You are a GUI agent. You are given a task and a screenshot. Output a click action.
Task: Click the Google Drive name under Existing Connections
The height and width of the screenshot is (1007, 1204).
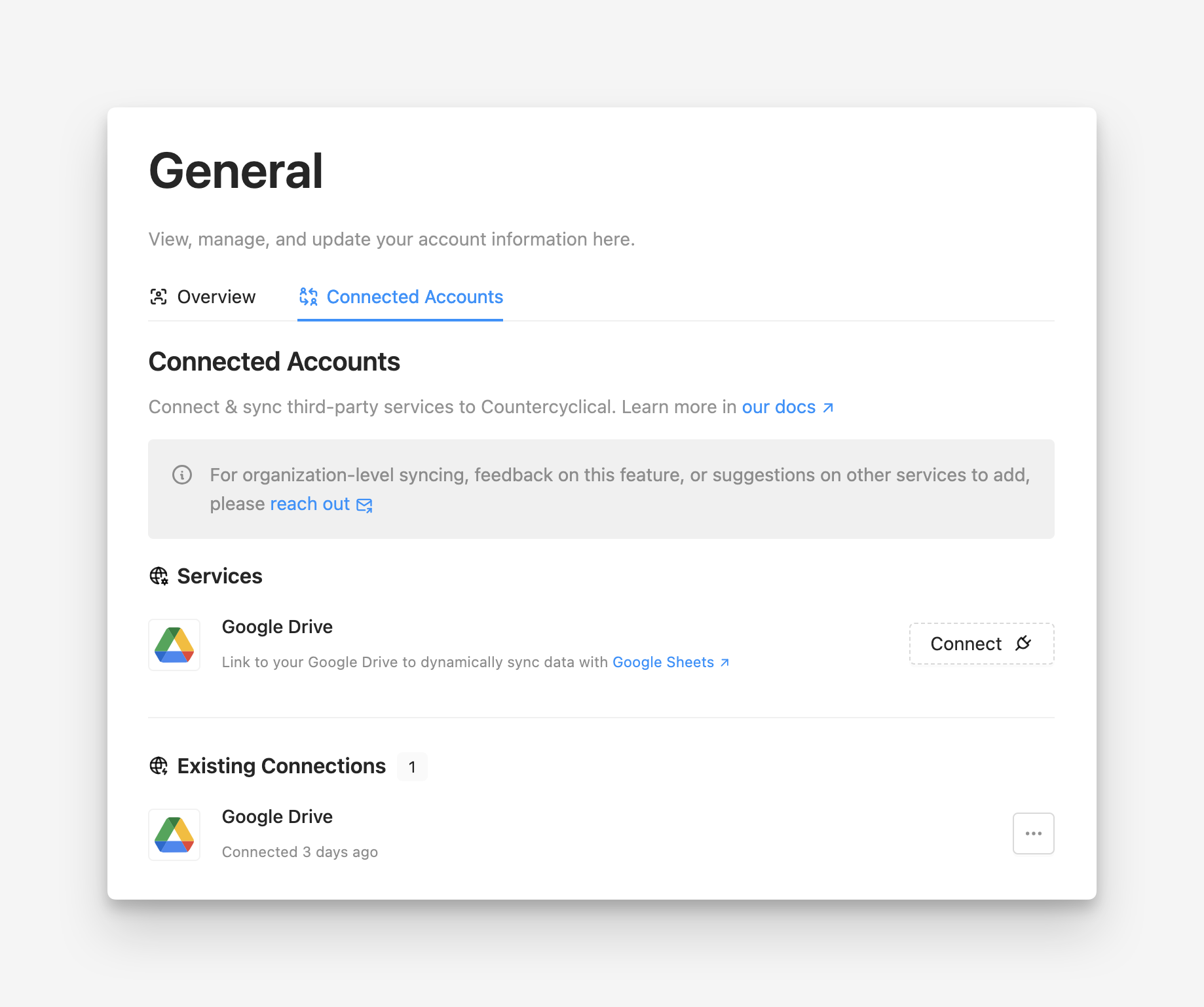click(x=277, y=816)
